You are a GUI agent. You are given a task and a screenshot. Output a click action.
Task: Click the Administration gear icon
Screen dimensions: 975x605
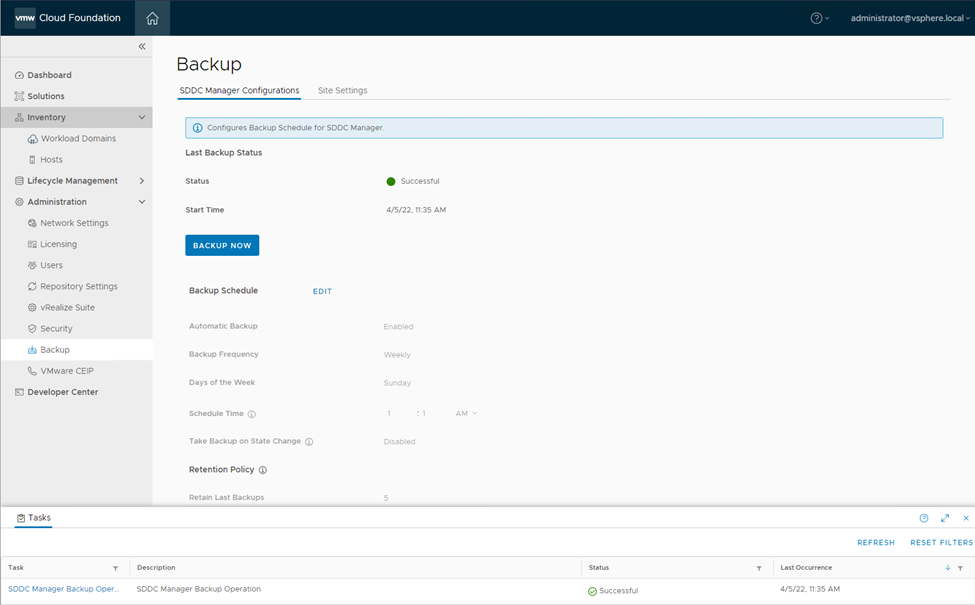(19, 202)
